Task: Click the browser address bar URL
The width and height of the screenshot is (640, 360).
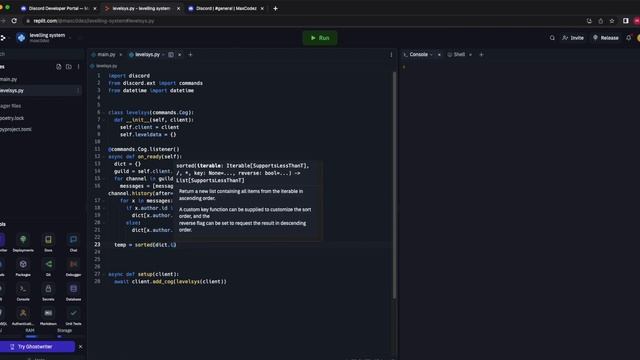Action: [94, 21]
